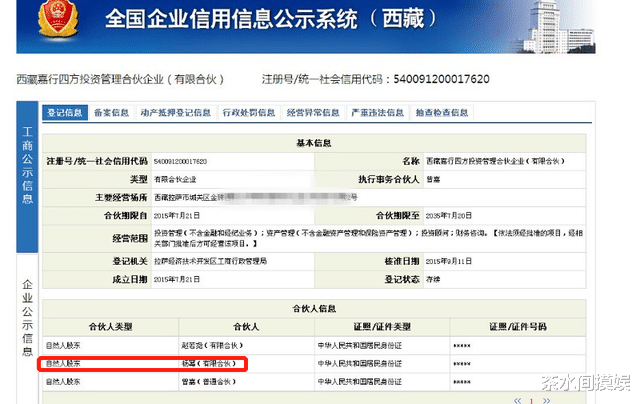This screenshot has height=404, width=640.
Task: Open the 登记信息 tab
Action: pyautogui.click(x=64, y=113)
